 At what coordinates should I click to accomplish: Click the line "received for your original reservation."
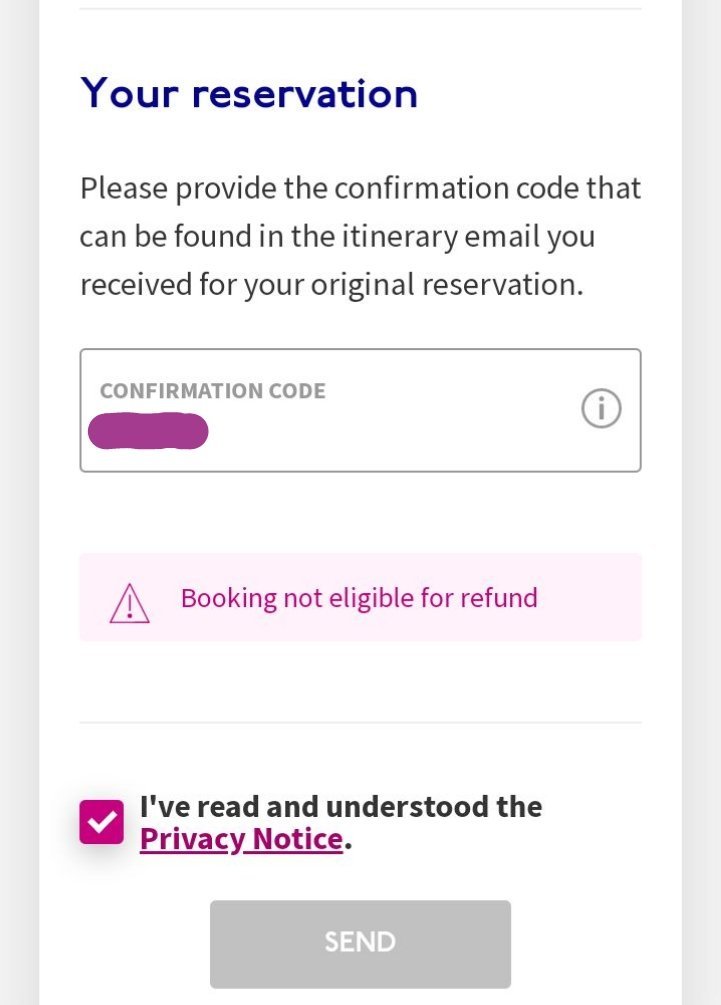[x=331, y=285]
